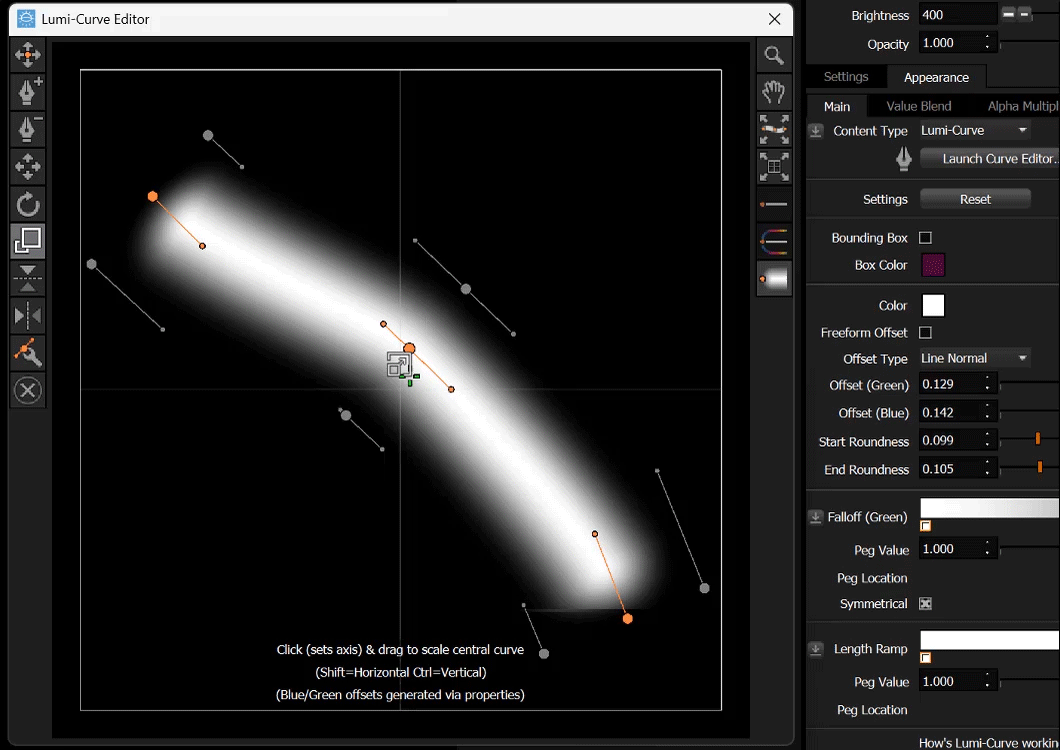The width and height of the screenshot is (1060, 750).
Task: Click the Reset settings button
Action: [x=974, y=199]
